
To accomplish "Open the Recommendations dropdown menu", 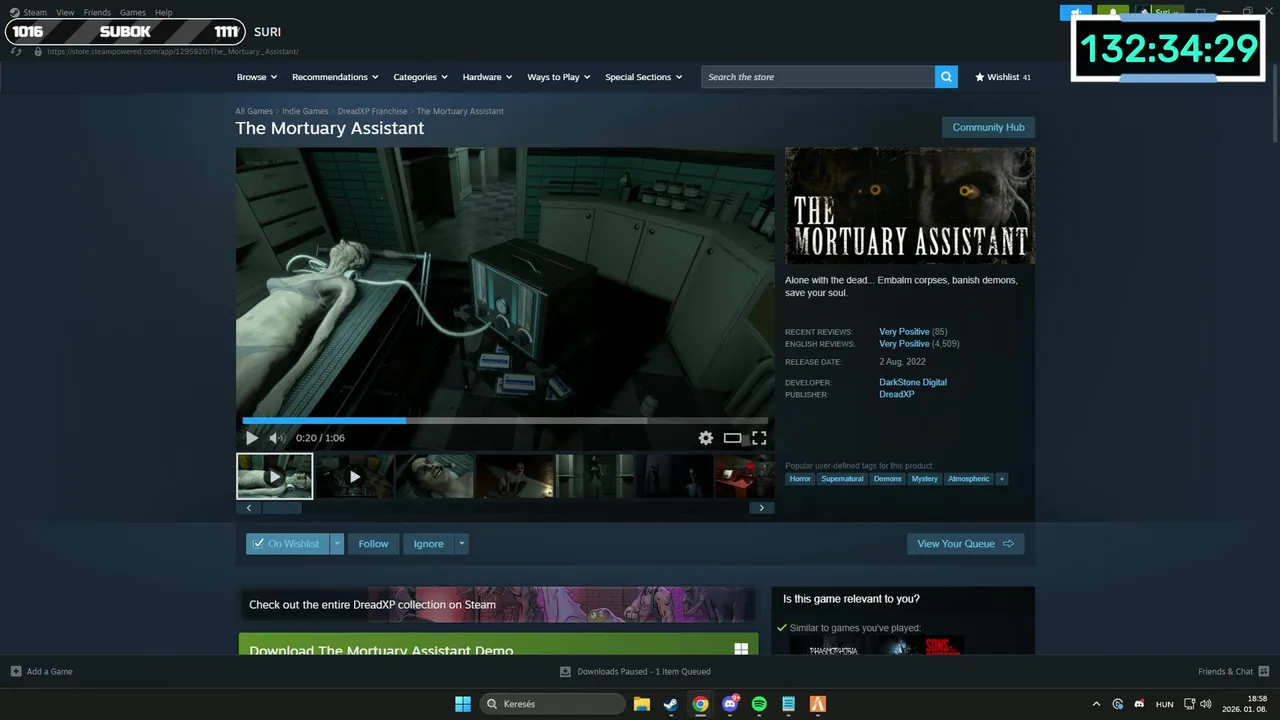I will point(335,77).
